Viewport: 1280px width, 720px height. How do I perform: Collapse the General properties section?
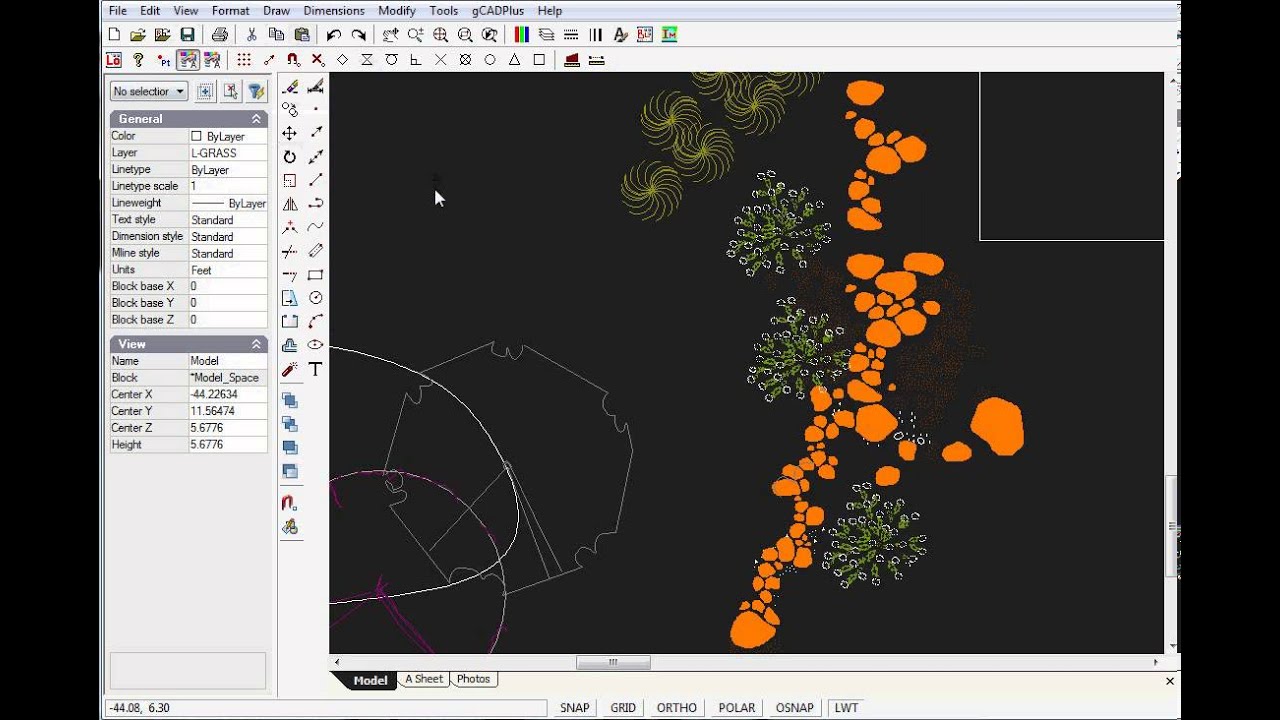[256, 119]
